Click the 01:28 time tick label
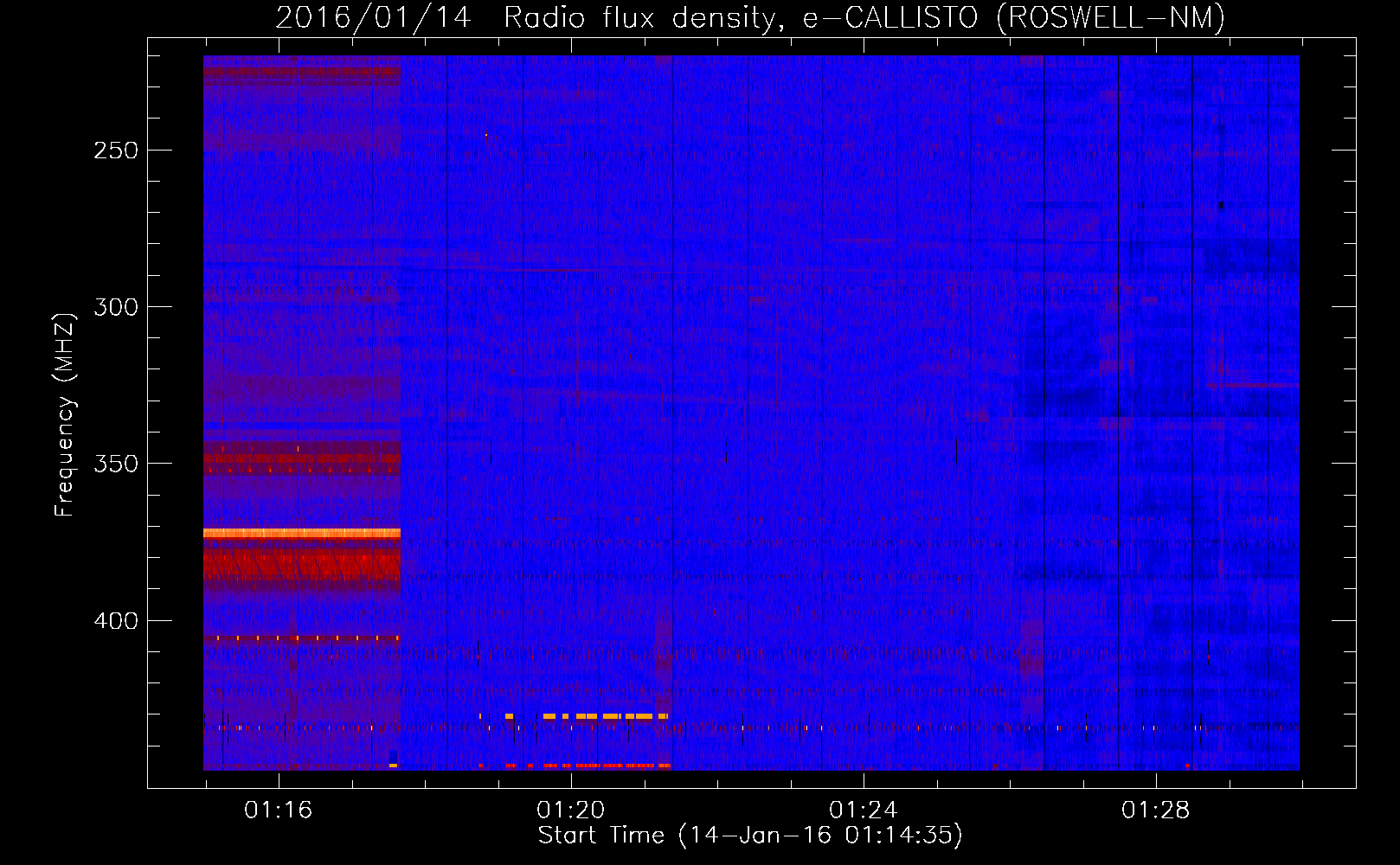Viewport: 1400px width, 865px height. (1156, 811)
